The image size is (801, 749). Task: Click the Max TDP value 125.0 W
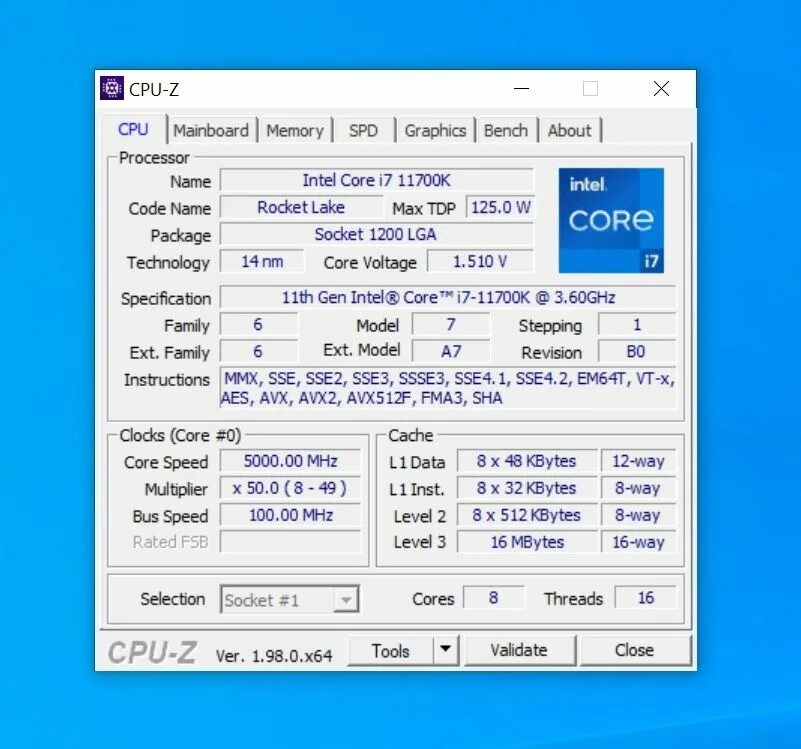(x=500, y=207)
